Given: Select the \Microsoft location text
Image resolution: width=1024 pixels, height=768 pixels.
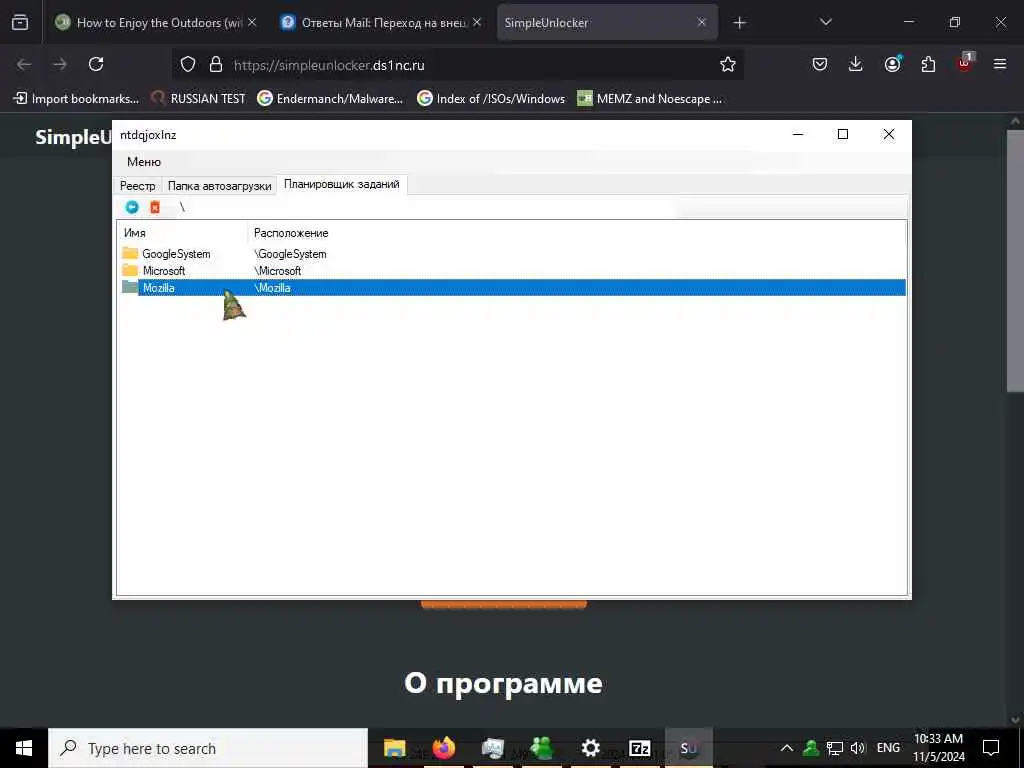Looking at the screenshot, I should click(x=278, y=271).
